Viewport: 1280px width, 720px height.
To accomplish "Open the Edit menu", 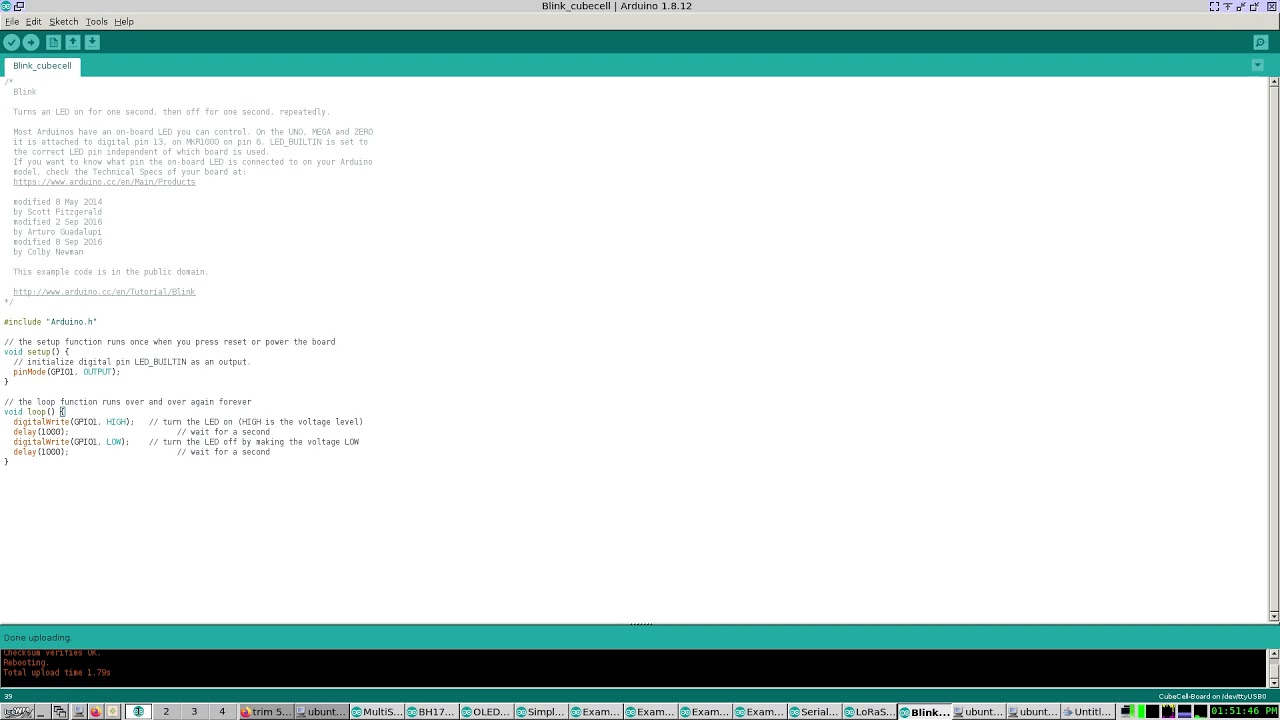I will [x=33, y=21].
